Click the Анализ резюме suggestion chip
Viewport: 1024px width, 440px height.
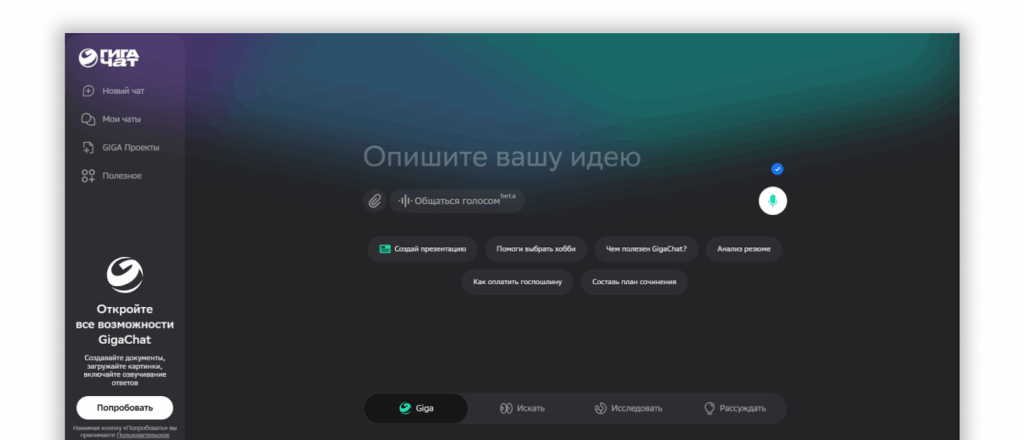point(743,249)
